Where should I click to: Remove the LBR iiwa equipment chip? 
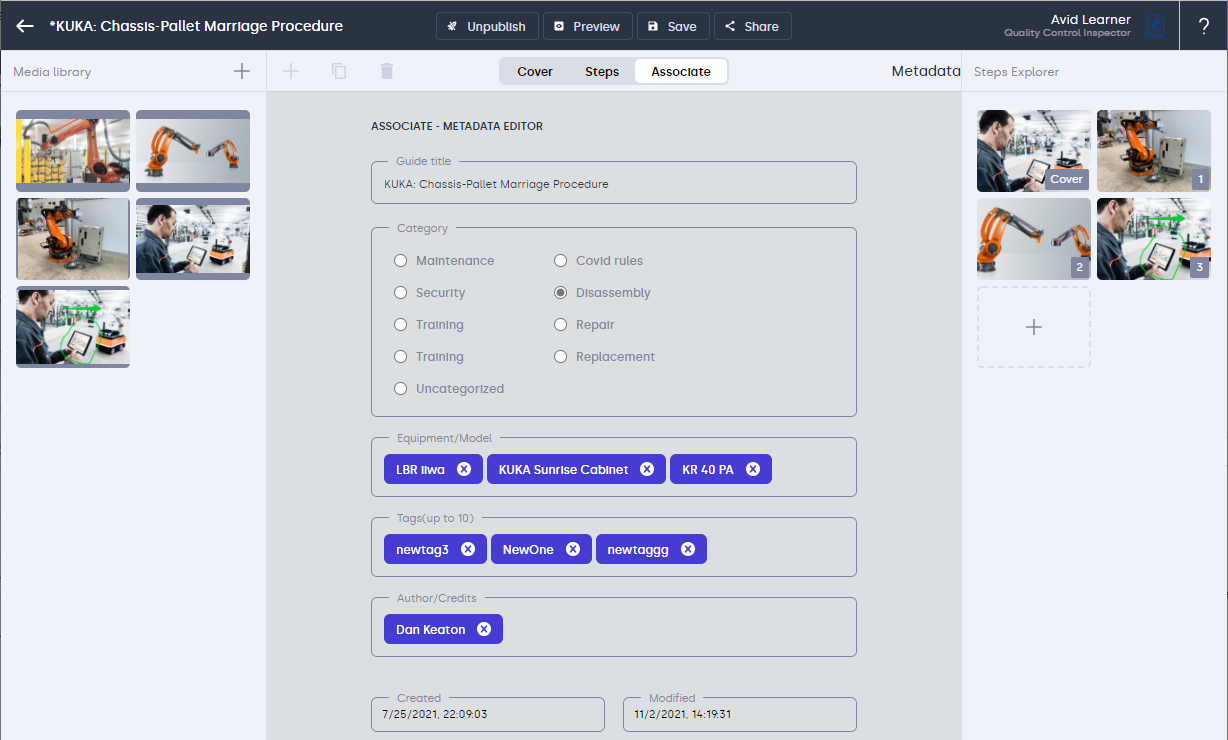coord(464,469)
